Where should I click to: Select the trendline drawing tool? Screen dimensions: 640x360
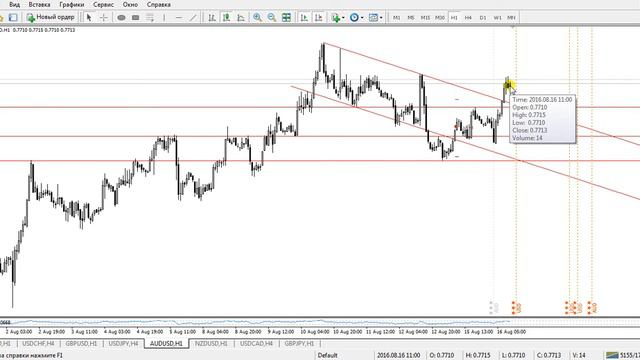193,18
